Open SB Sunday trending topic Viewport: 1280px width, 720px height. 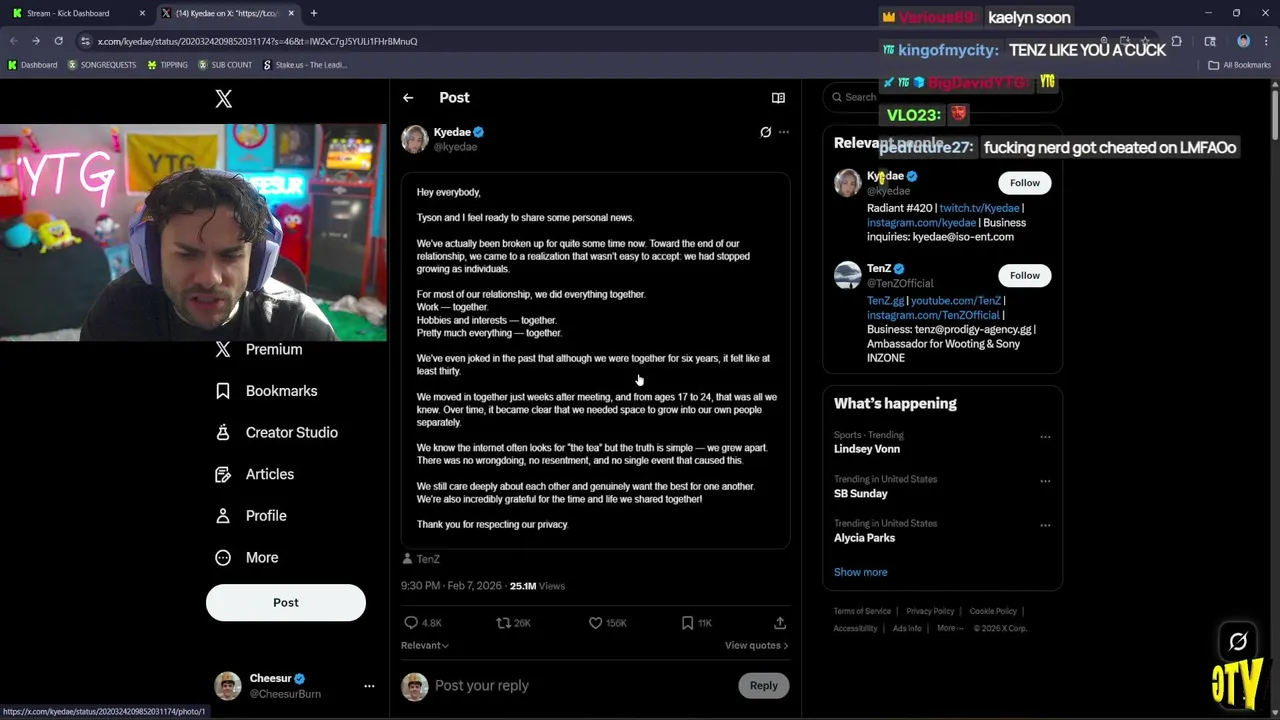click(x=861, y=494)
